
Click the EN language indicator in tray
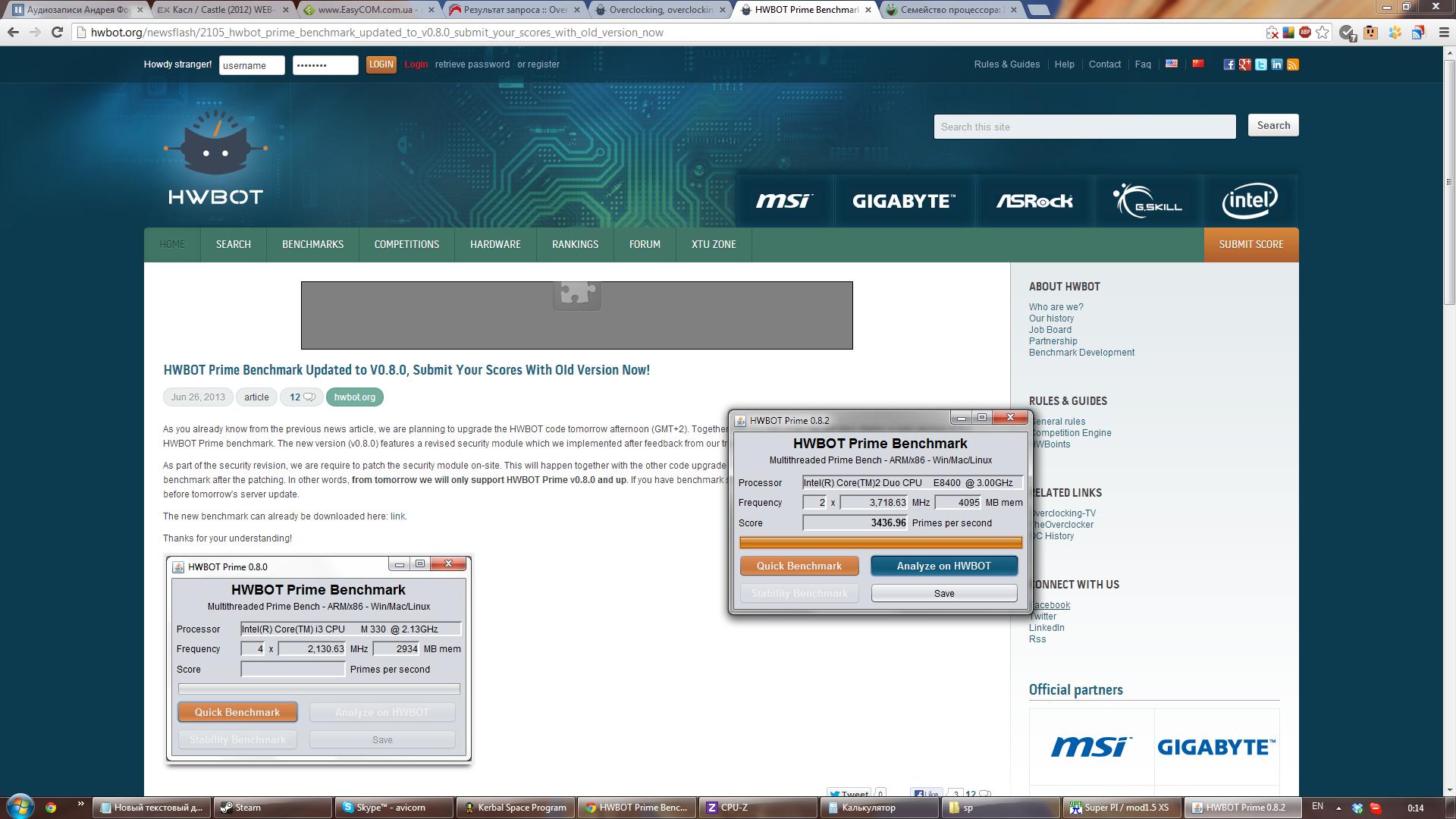(1317, 806)
